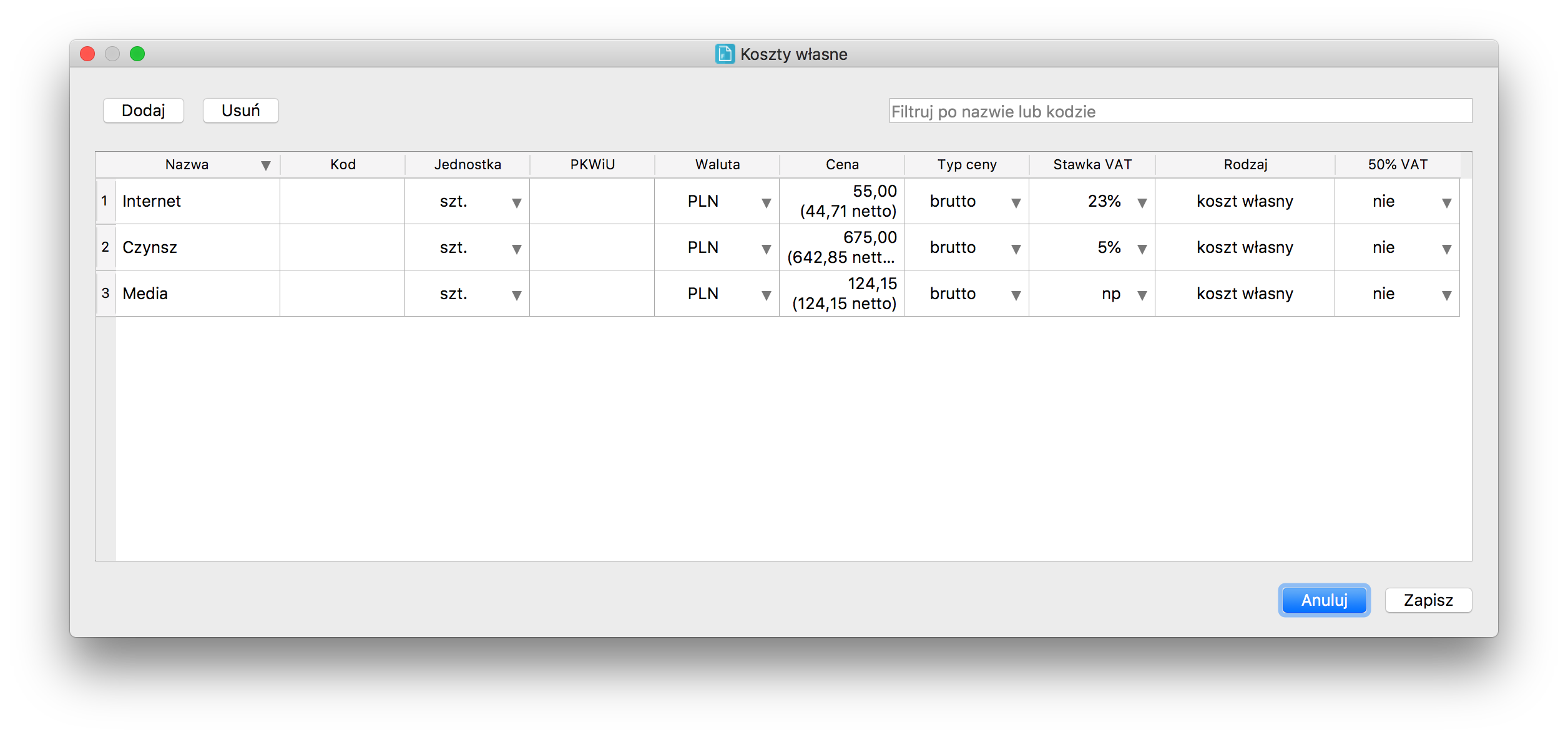Click the price cell 55,00 (44,71 netto)
This screenshot has width=1568, height=737.
(x=842, y=201)
